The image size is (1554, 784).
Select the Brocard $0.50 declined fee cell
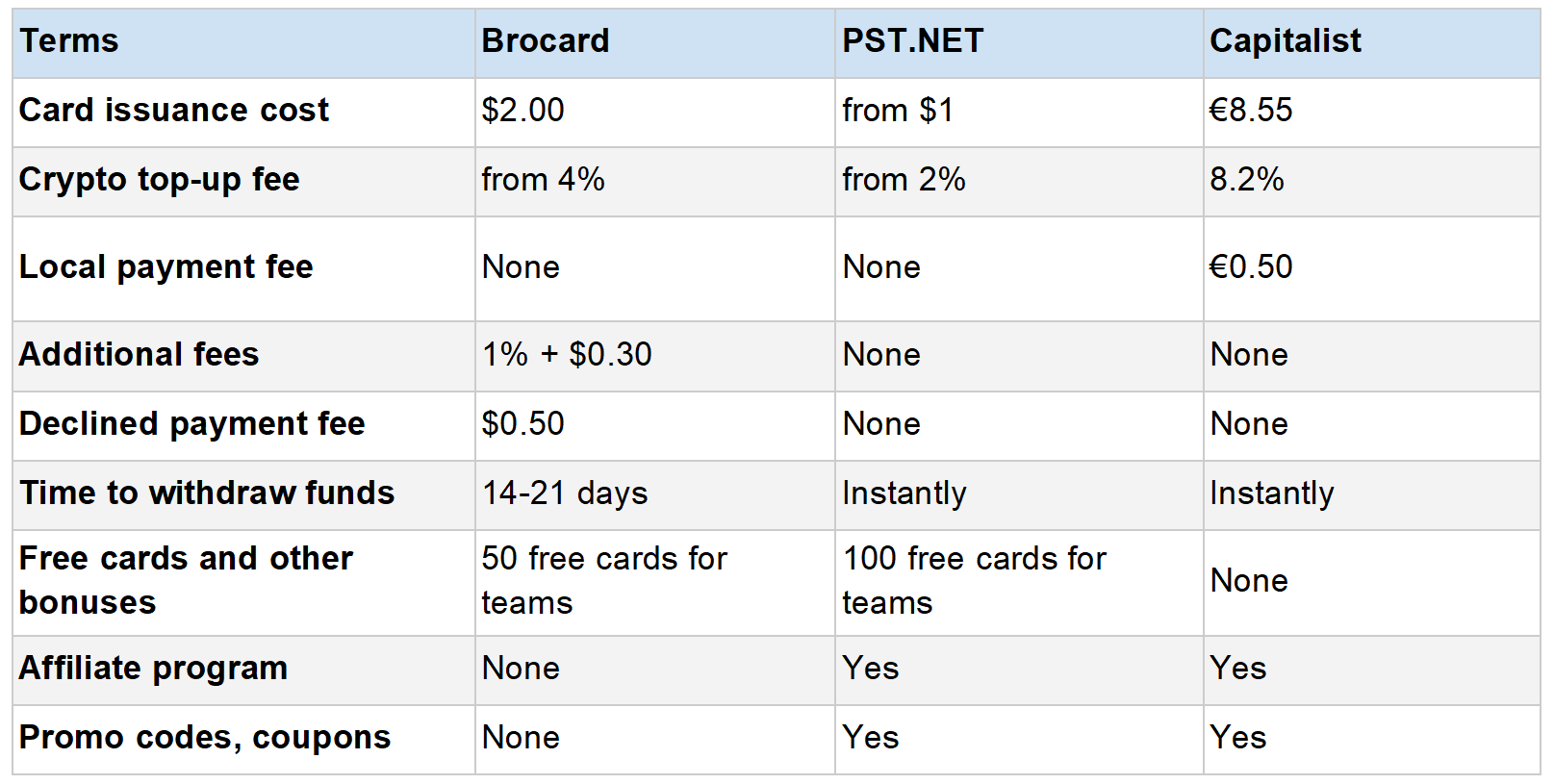654,425
